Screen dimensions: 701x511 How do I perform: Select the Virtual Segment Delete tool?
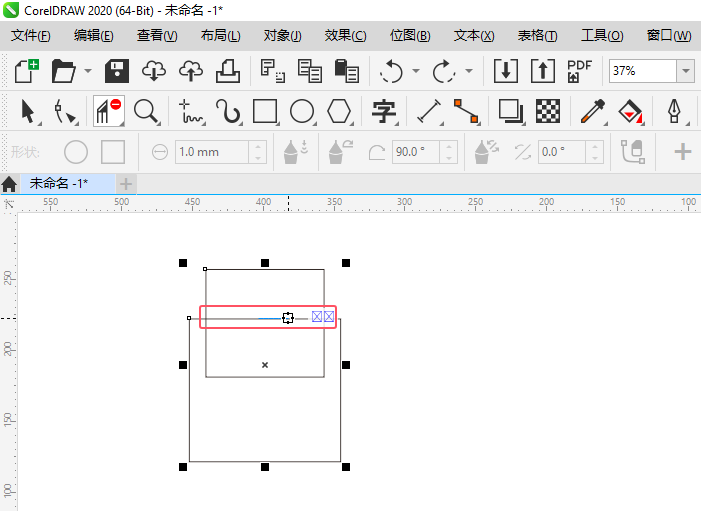click(109, 111)
